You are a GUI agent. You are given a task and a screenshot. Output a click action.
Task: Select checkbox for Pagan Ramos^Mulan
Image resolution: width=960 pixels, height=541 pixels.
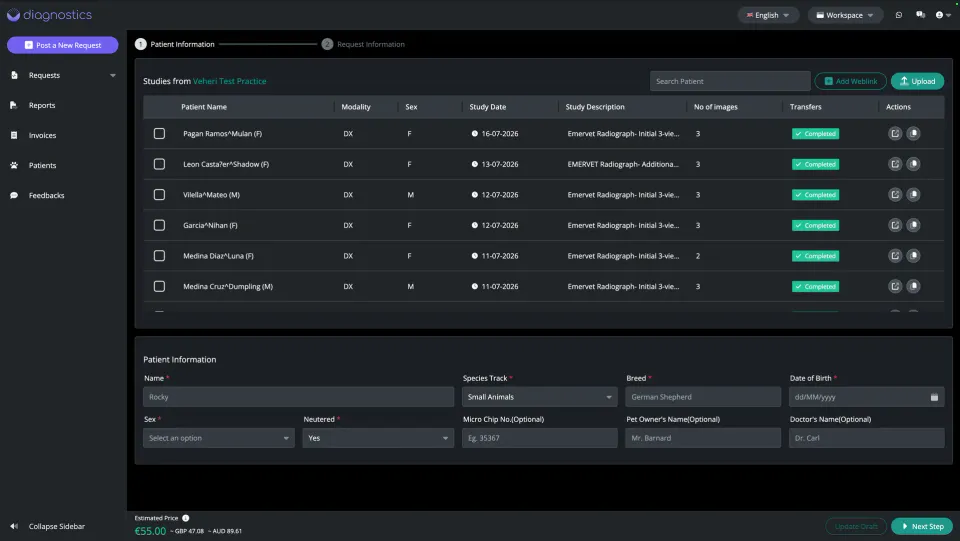(x=159, y=133)
